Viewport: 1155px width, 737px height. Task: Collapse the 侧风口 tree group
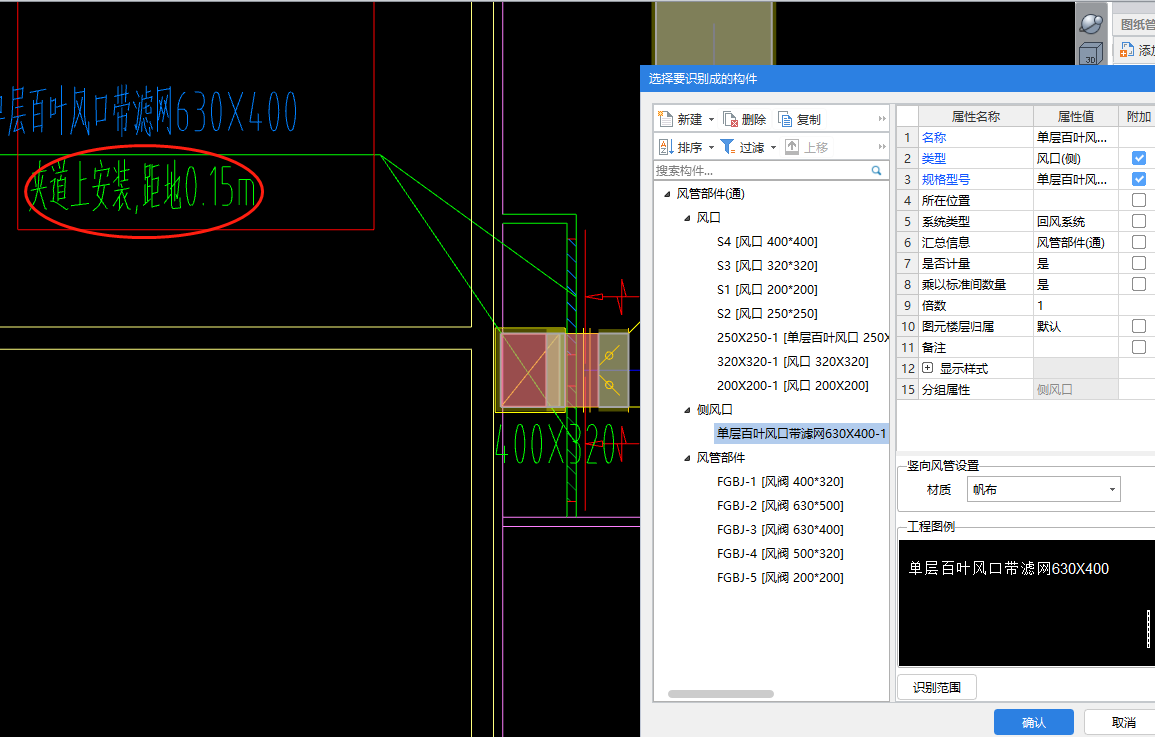687,410
